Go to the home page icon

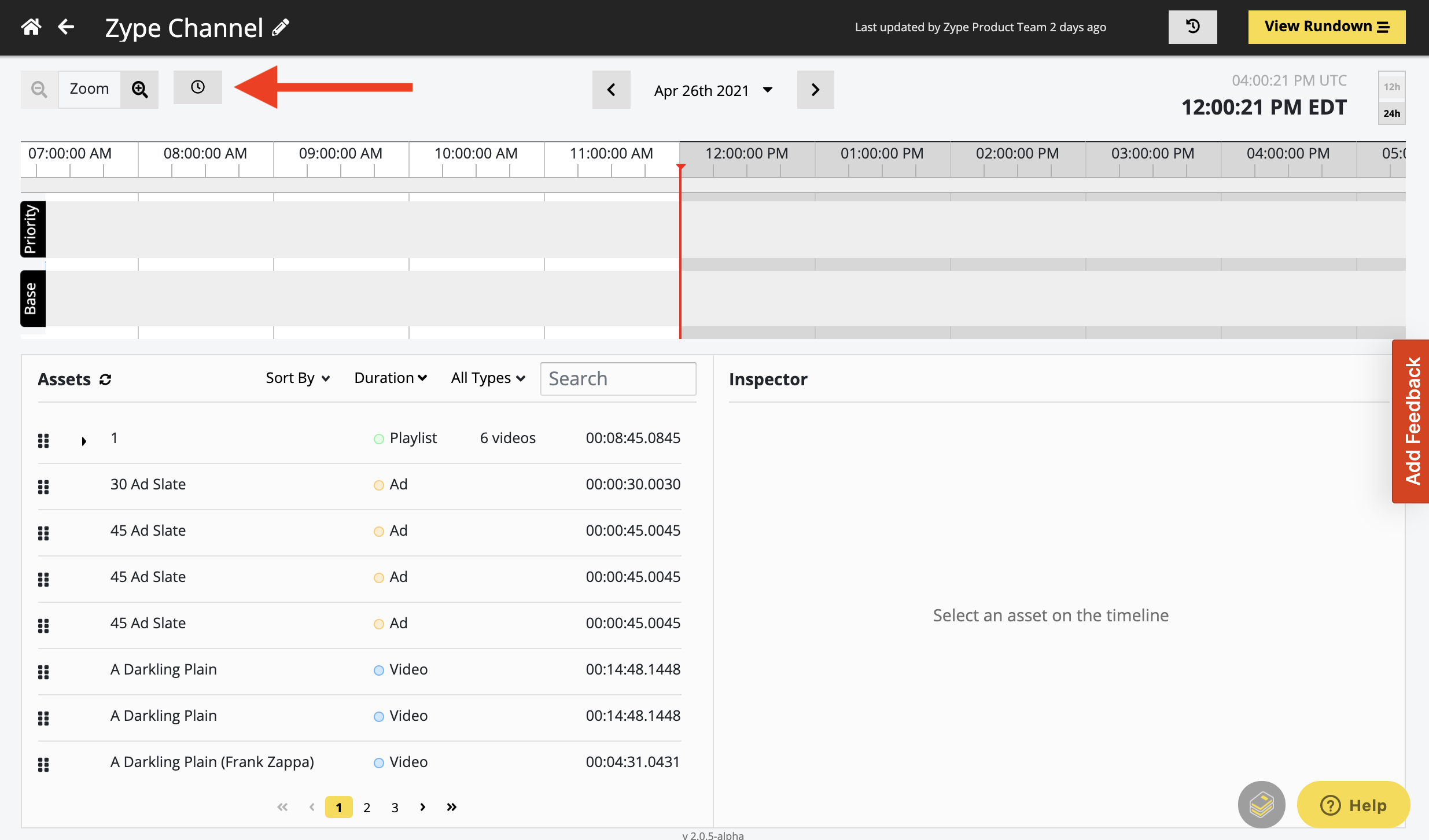(x=31, y=27)
